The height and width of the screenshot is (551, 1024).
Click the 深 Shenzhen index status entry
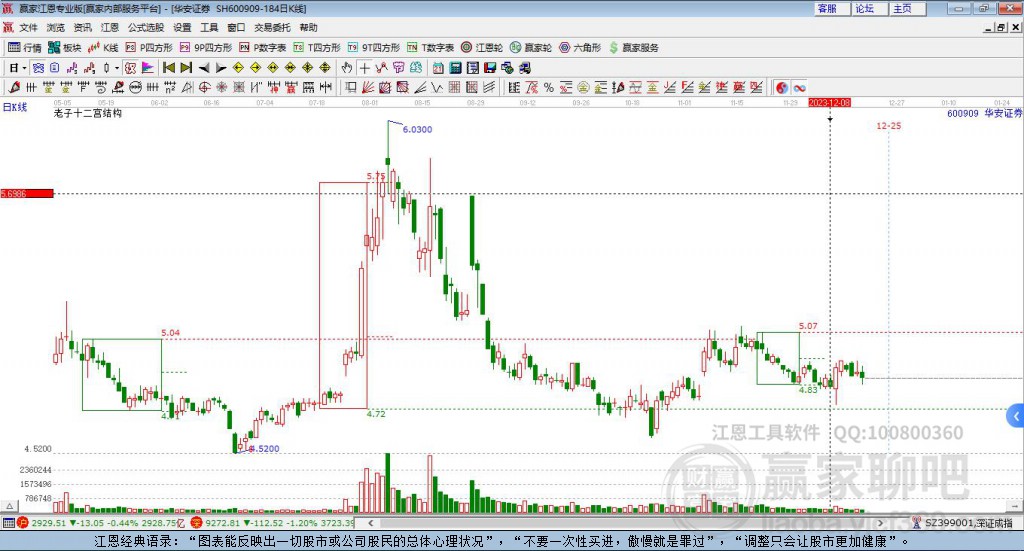click(273, 523)
